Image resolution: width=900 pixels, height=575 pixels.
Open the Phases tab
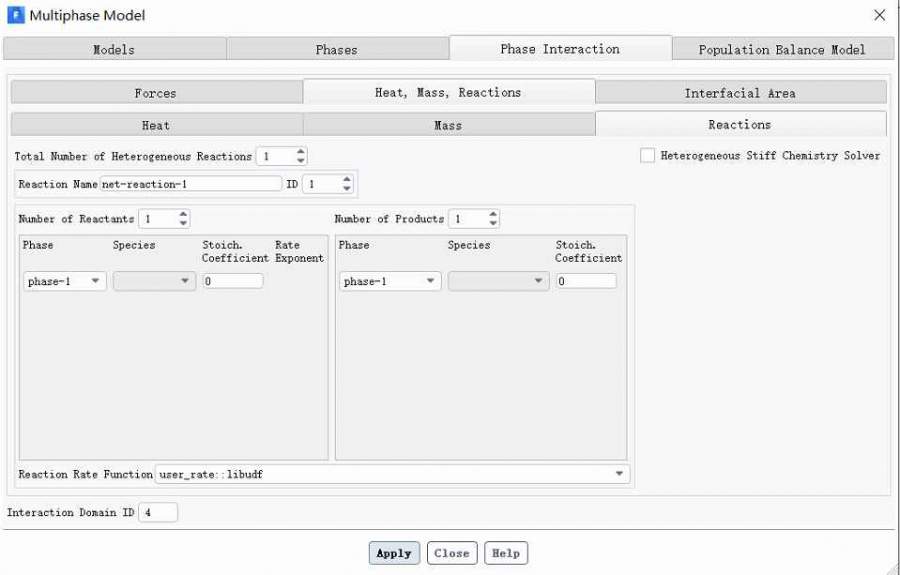click(337, 49)
